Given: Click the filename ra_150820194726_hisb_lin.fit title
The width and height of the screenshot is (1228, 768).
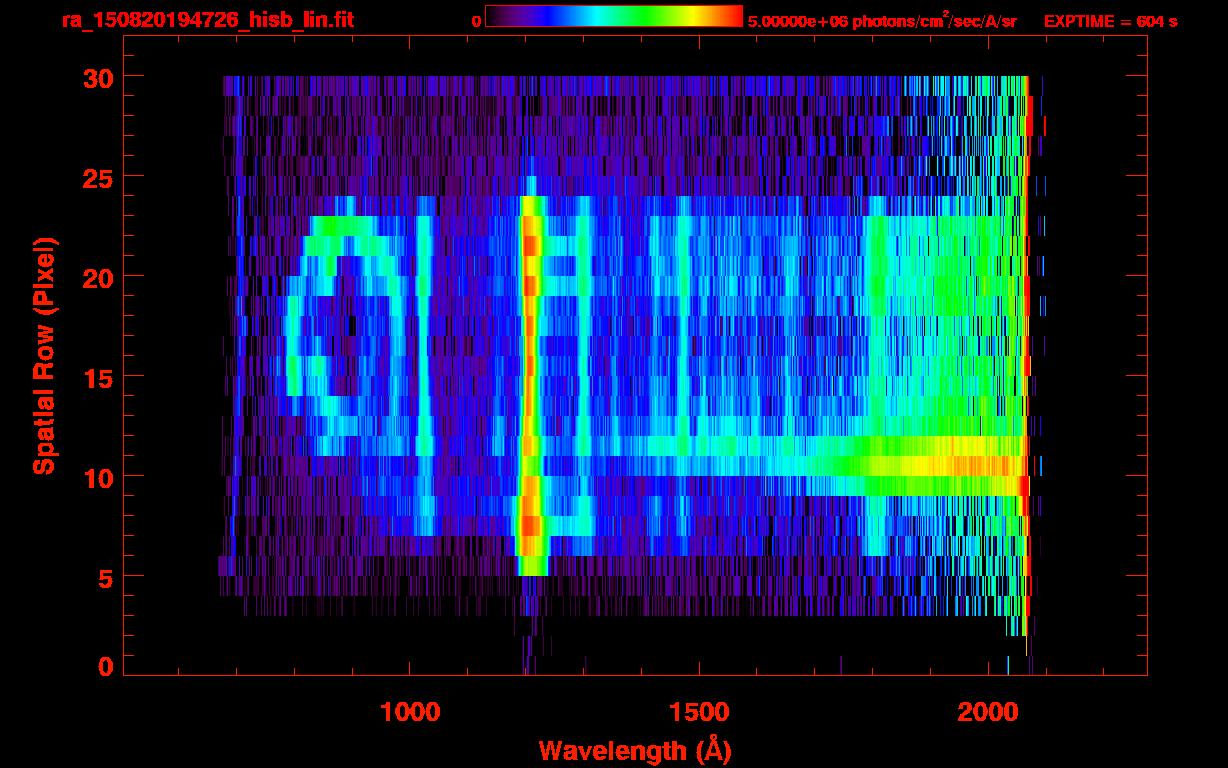Looking at the screenshot, I should pyautogui.click(x=207, y=20).
